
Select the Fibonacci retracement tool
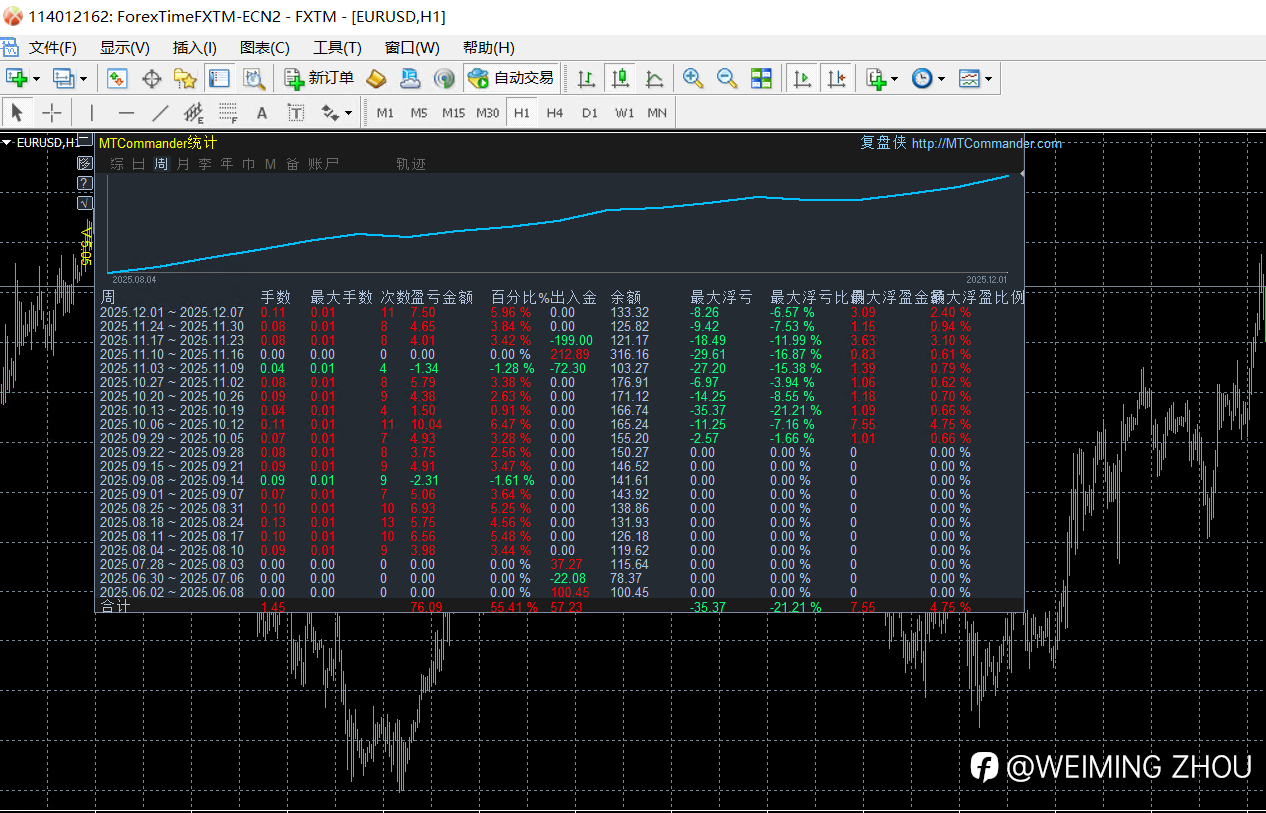[227, 113]
